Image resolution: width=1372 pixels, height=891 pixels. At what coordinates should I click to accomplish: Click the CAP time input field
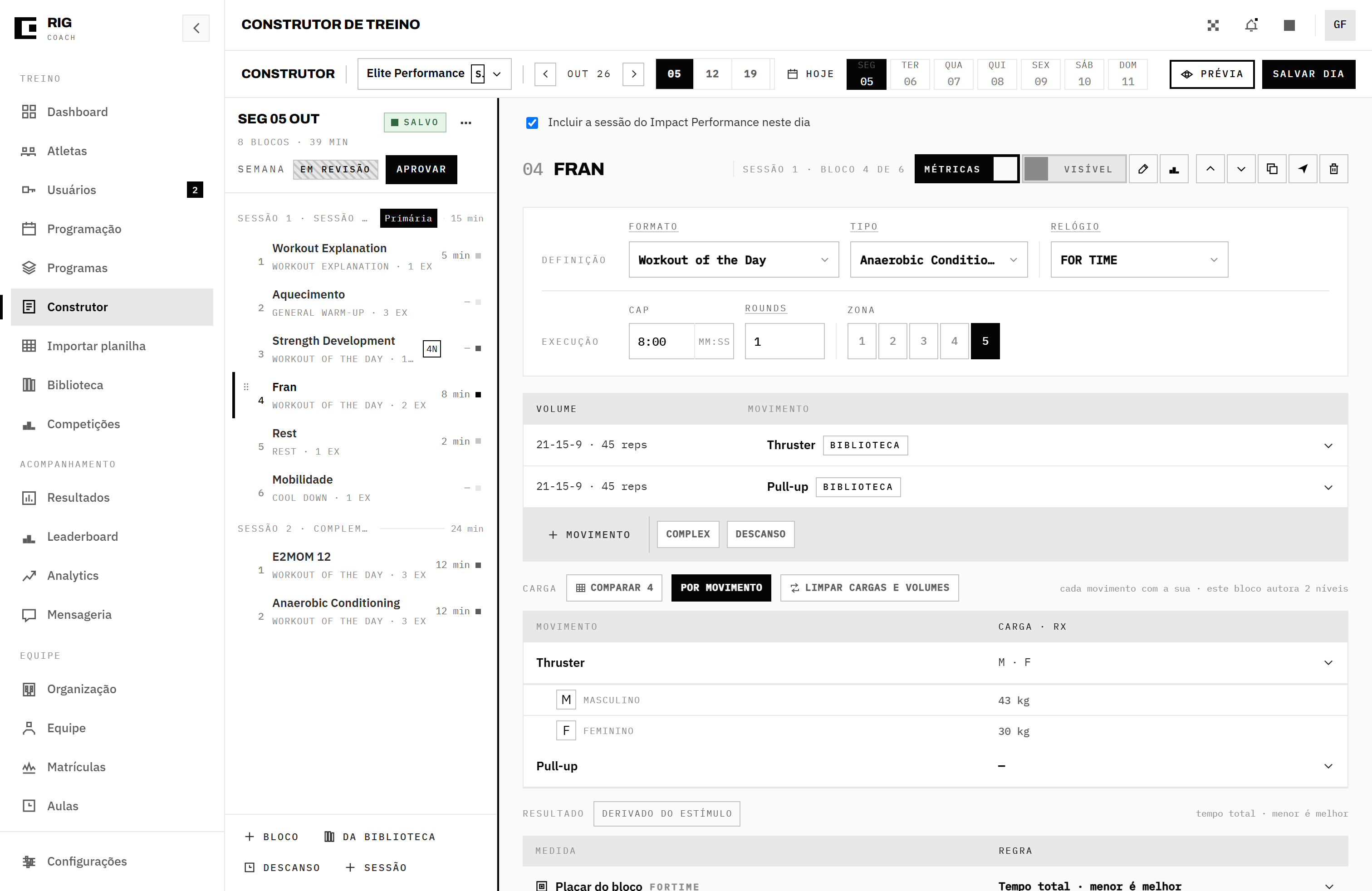662,341
